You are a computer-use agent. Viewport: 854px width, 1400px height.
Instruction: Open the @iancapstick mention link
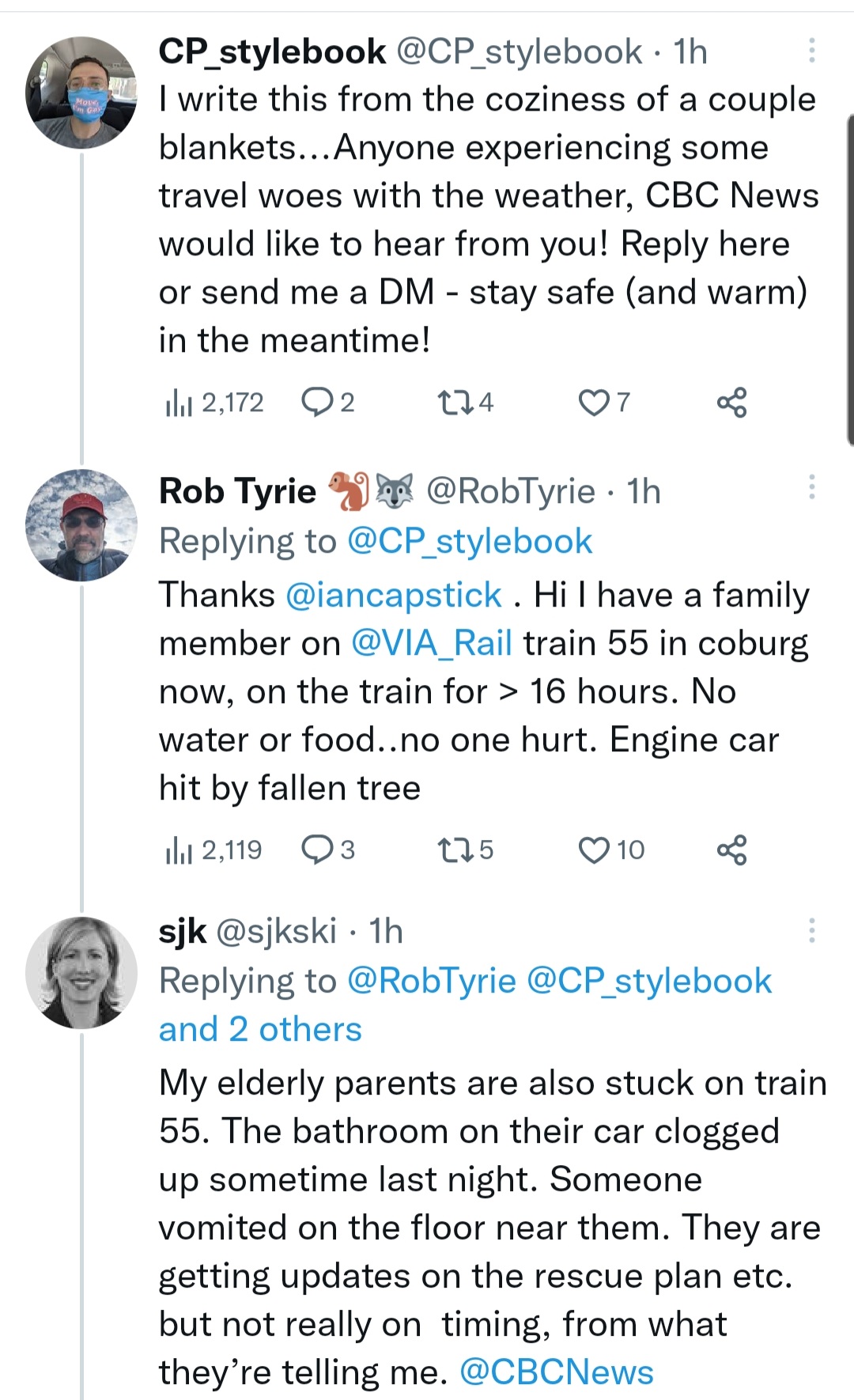tap(393, 595)
